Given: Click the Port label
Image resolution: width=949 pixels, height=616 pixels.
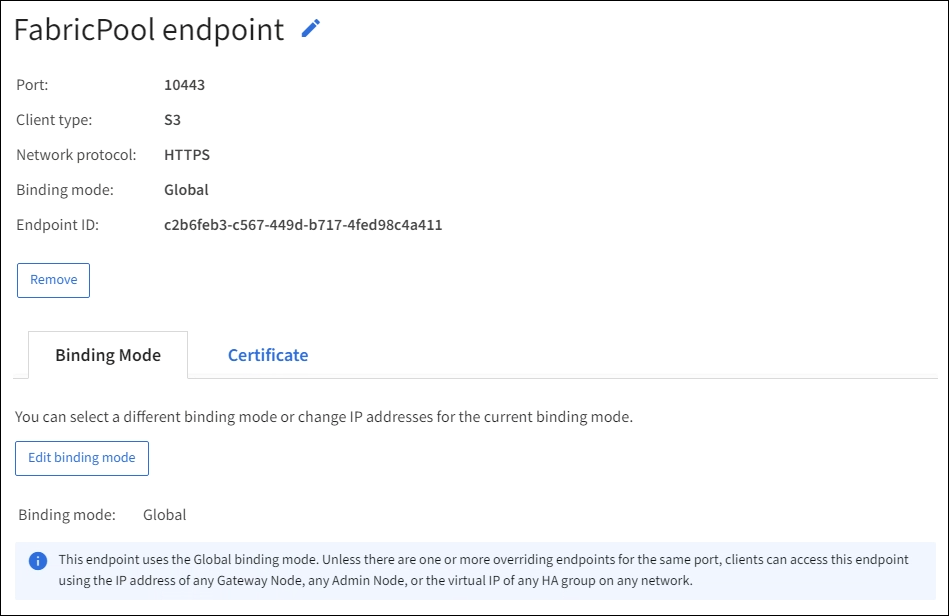Looking at the screenshot, I should tap(32, 85).
